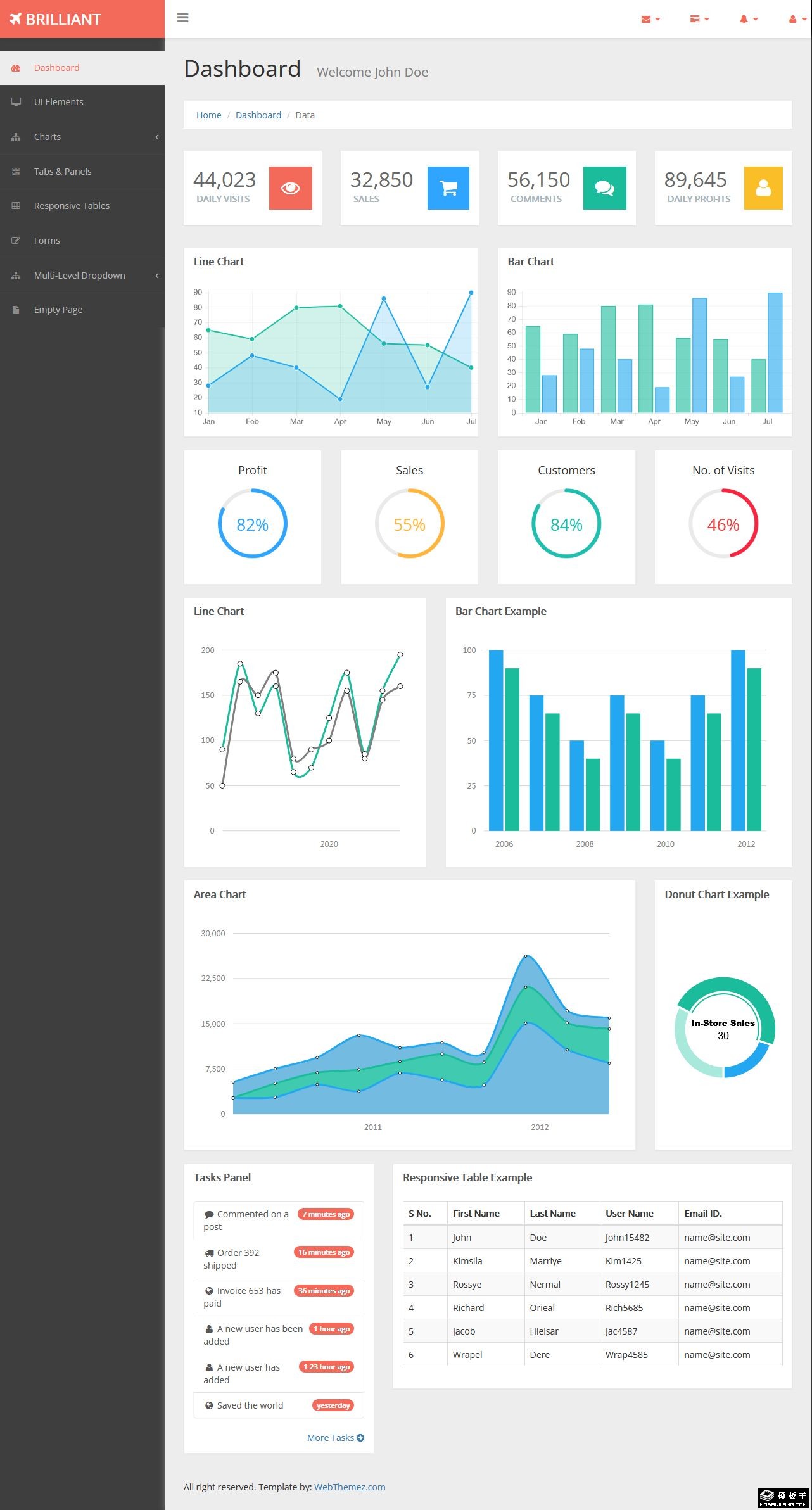Image resolution: width=812 pixels, height=1510 pixels.
Task: Click the arrow icon next to More Tasks
Action: point(360,1438)
